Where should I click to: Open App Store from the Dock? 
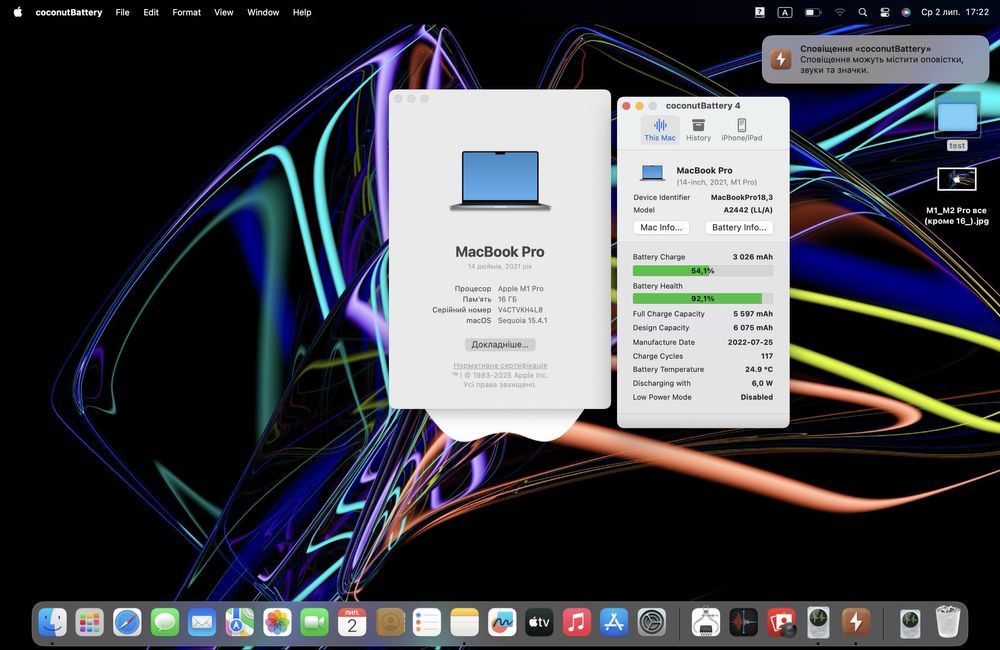pyautogui.click(x=614, y=622)
